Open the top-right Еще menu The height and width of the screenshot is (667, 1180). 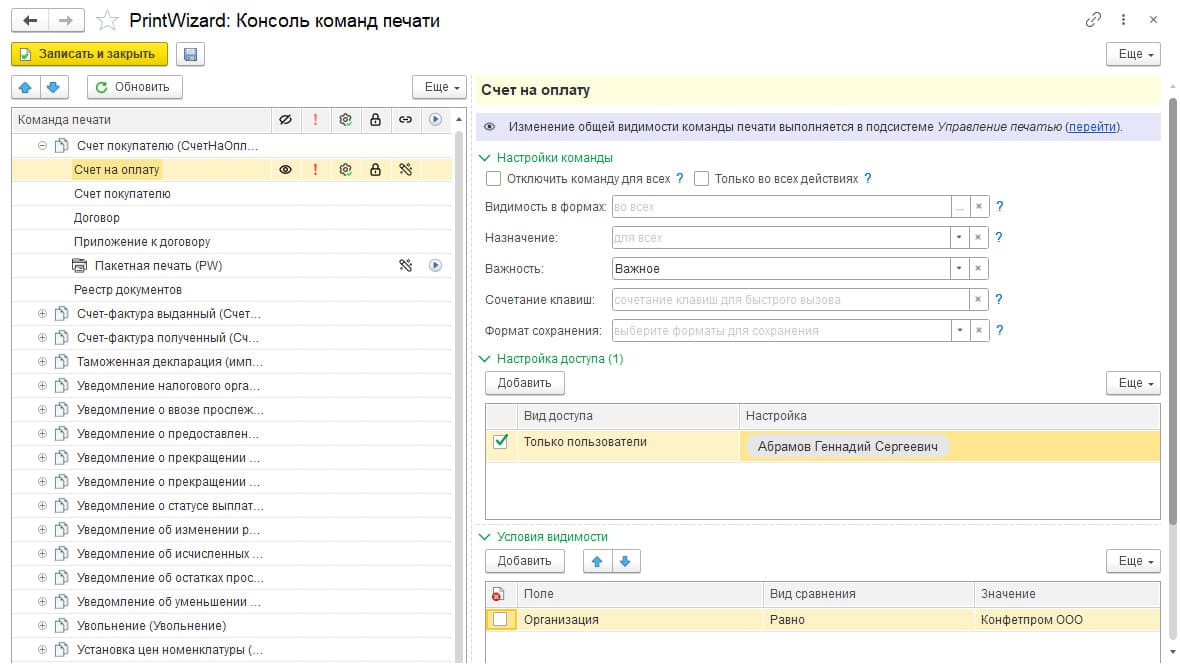1133,54
